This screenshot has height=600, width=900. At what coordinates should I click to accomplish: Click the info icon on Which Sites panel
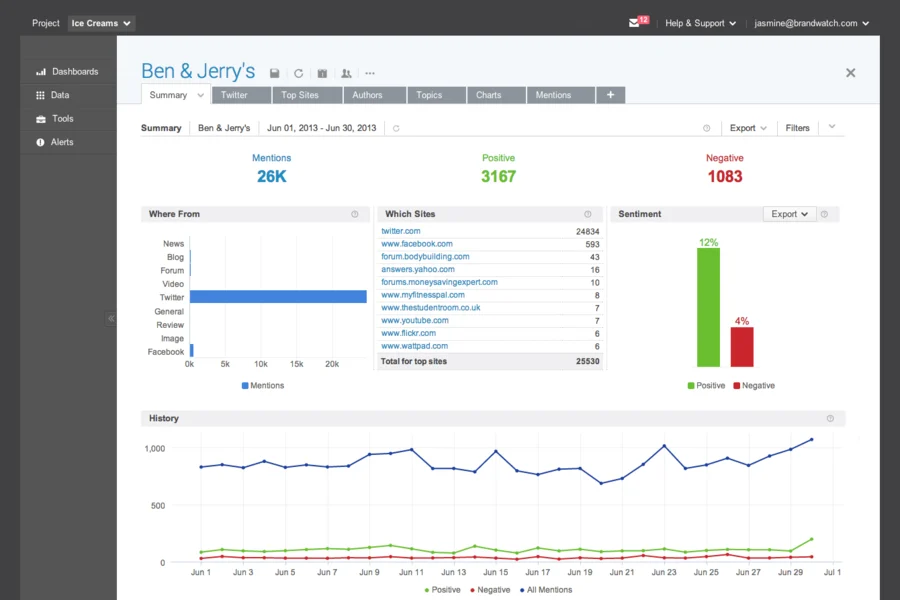587,214
